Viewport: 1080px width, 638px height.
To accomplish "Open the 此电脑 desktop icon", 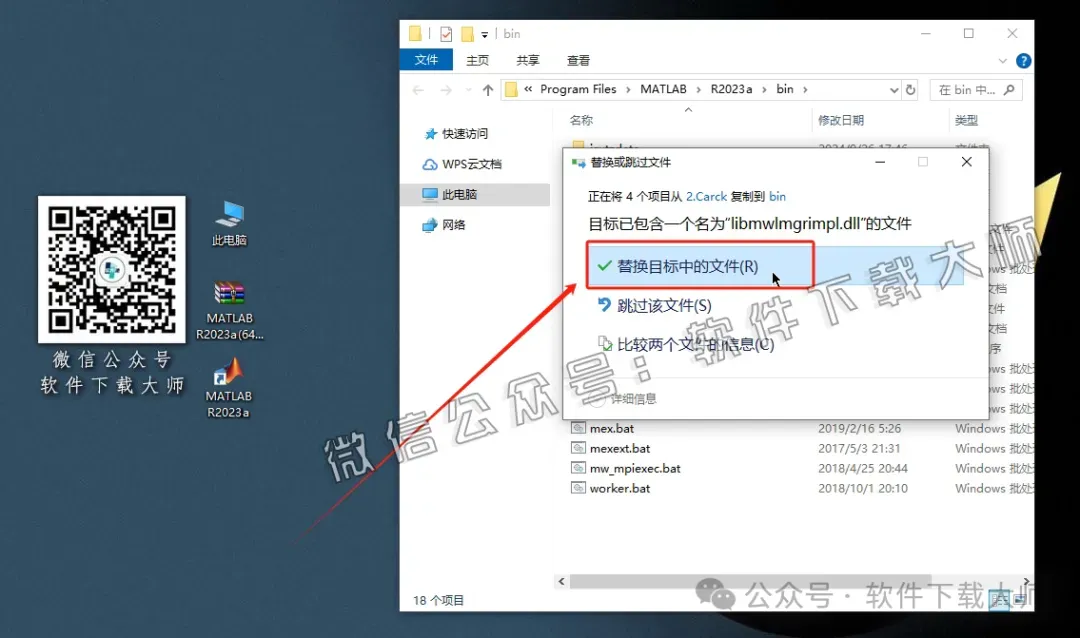I will point(229,223).
